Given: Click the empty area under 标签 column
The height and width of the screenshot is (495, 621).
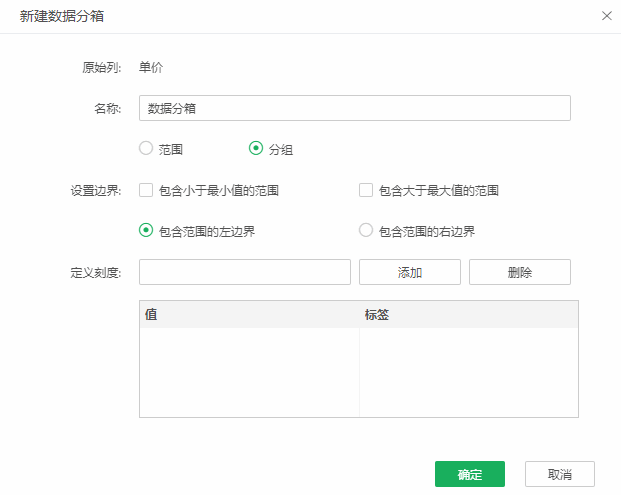Looking at the screenshot, I should 468,371.
